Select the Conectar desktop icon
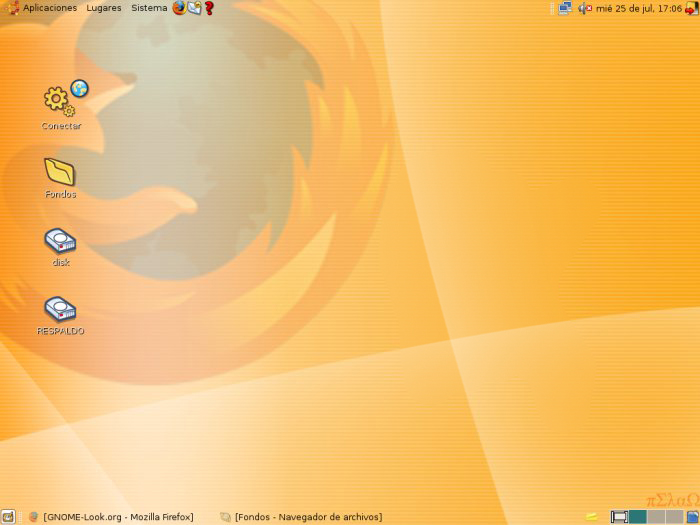This screenshot has width=700, height=525. coord(61,105)
